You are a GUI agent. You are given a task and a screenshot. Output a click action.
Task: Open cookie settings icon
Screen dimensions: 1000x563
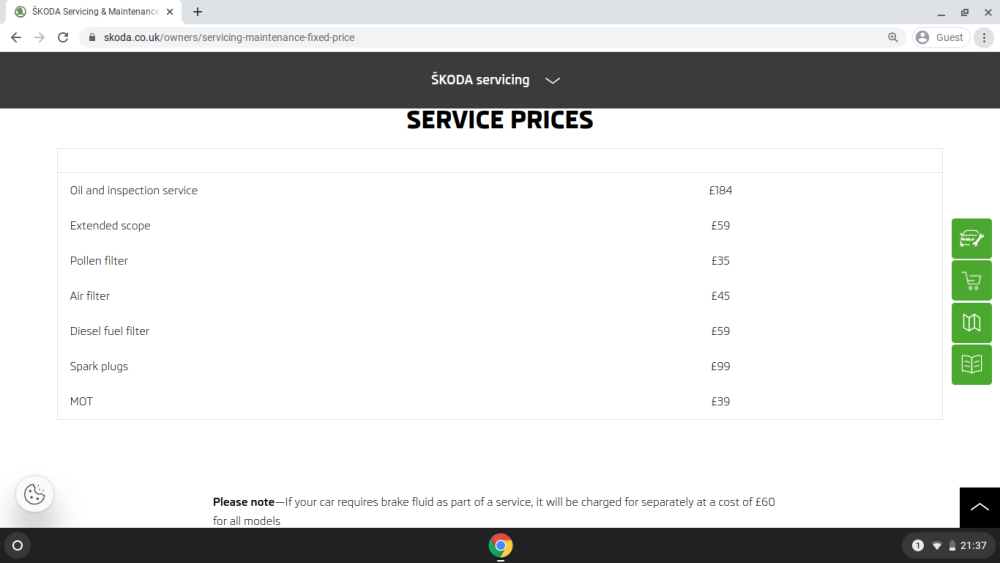coord(34,494)
